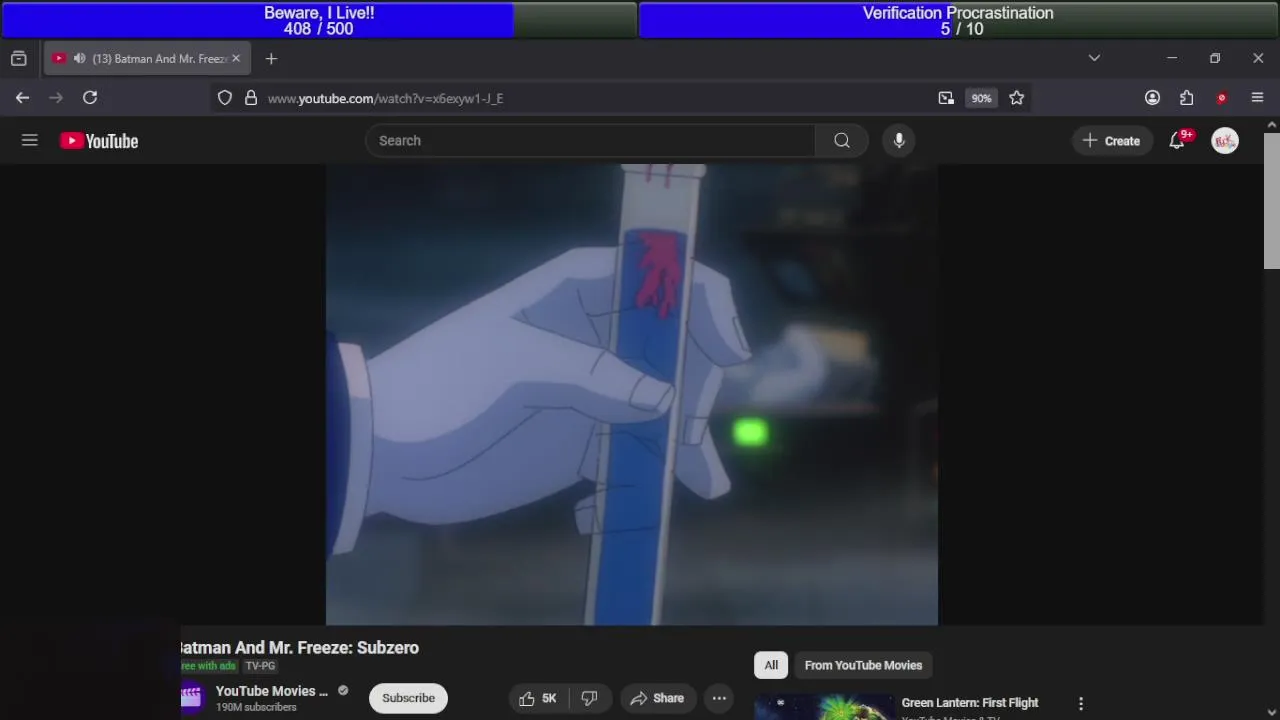Viewport: 1280px width, 720px height.
Task: Reload the current page
Action: click(90, 98)
